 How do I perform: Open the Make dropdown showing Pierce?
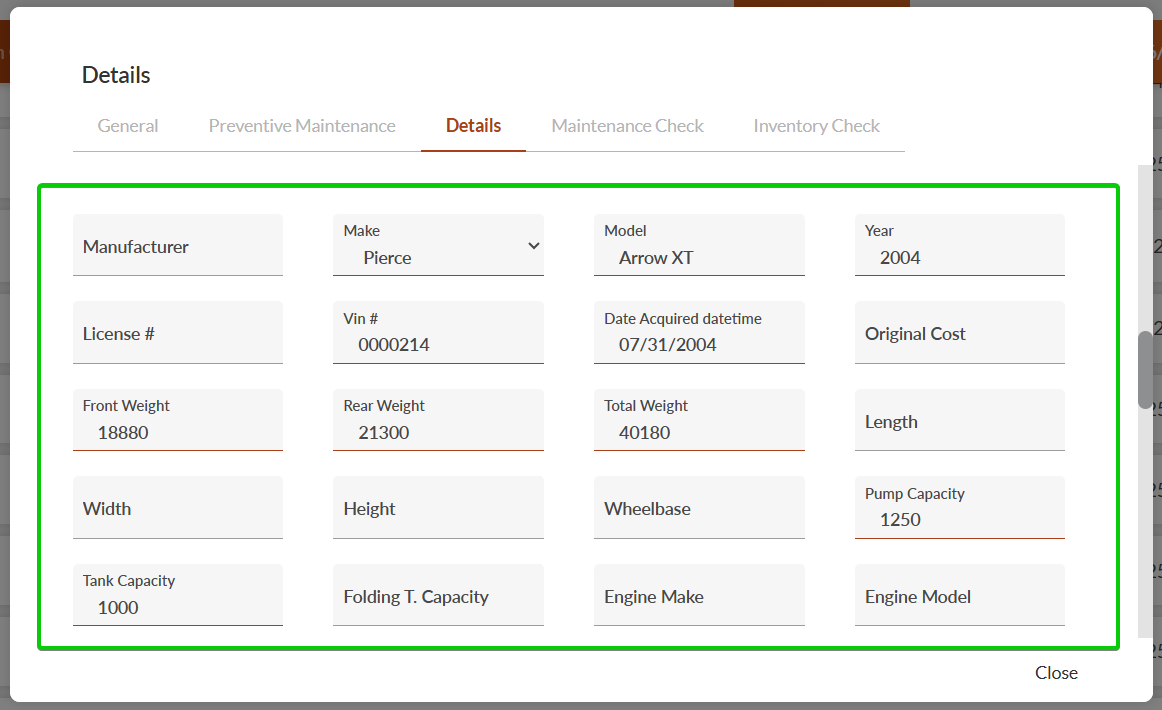pos(438,246)
